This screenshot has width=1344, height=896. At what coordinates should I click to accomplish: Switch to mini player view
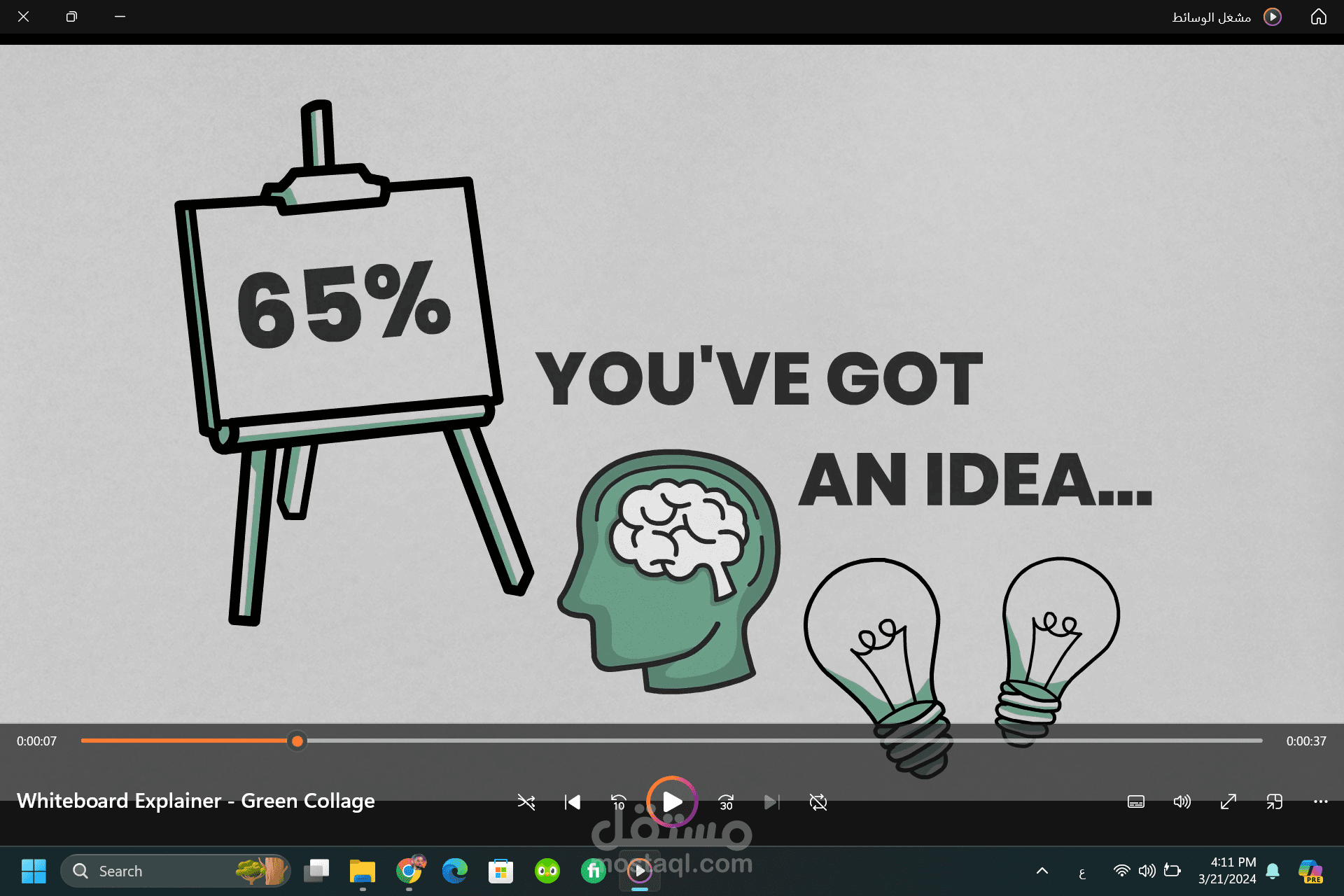pos(1274,802)
